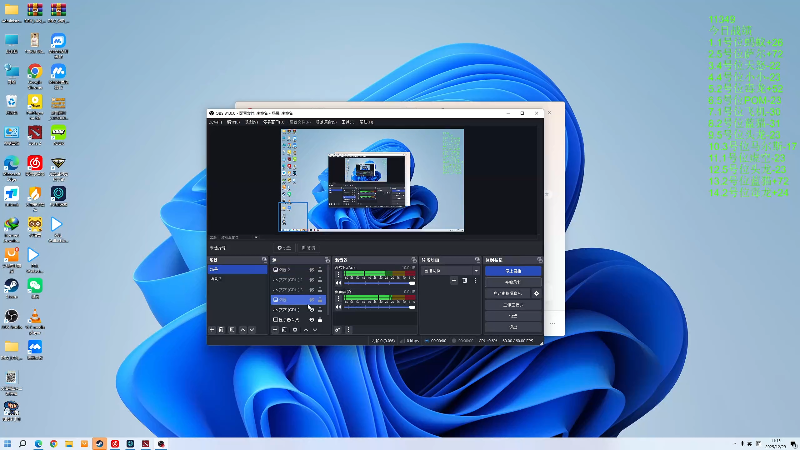Toggle lock on the first source row
Image resolution: width=800 pixels, height=450 pixels.
[320, 270]
